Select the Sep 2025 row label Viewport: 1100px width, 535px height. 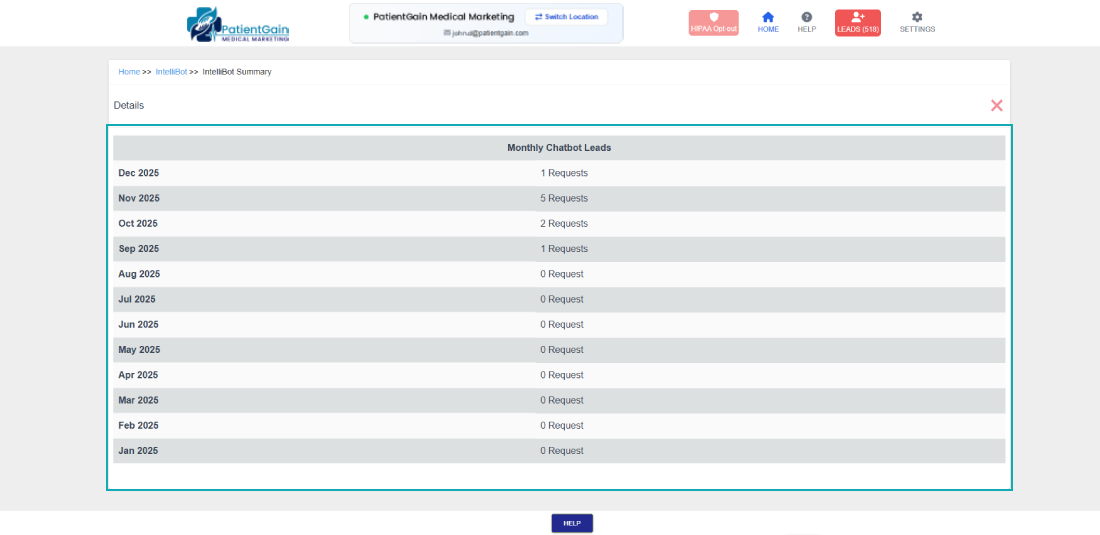(139, 249)
